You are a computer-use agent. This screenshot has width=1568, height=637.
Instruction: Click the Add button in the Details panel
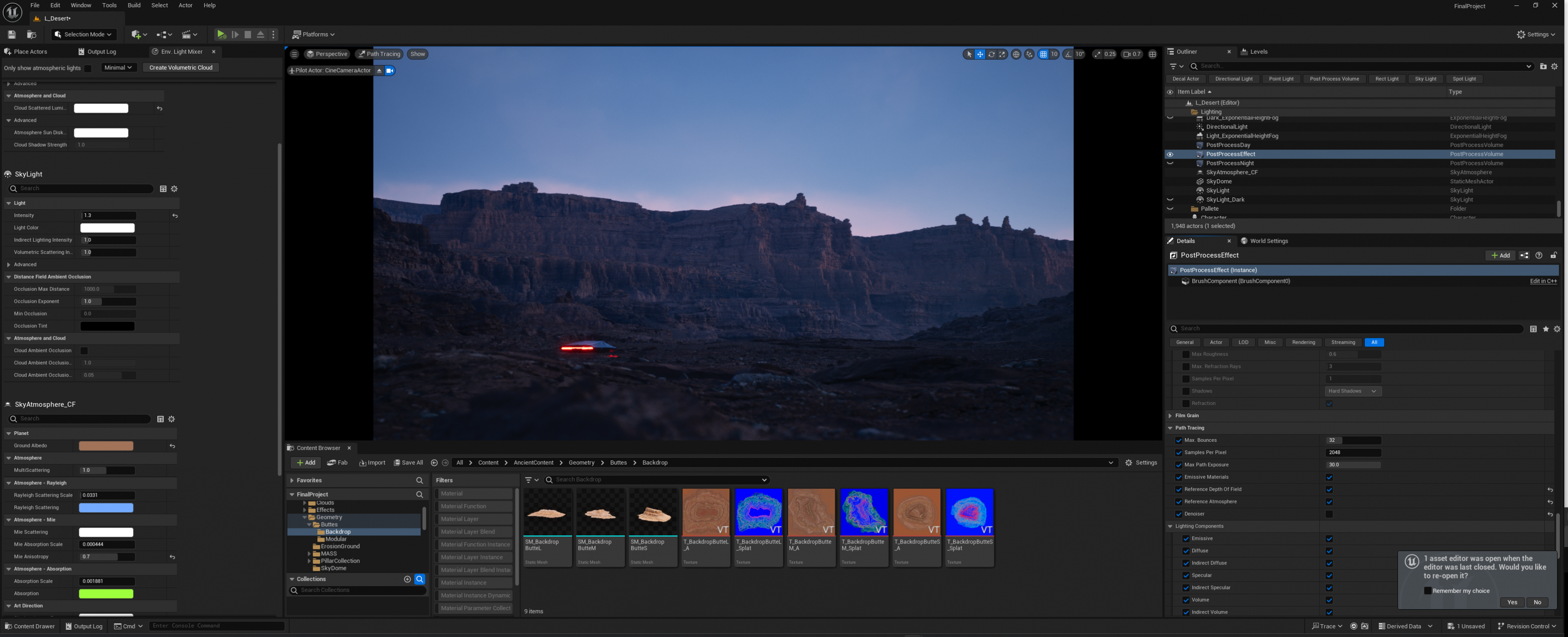pyautogui.click(x=1500, y=256)
